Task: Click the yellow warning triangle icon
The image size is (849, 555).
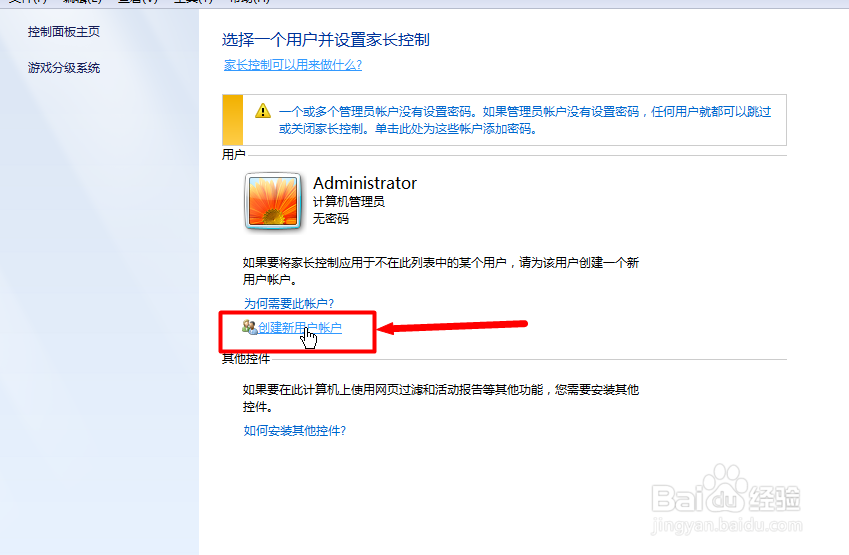Action: 263,111
